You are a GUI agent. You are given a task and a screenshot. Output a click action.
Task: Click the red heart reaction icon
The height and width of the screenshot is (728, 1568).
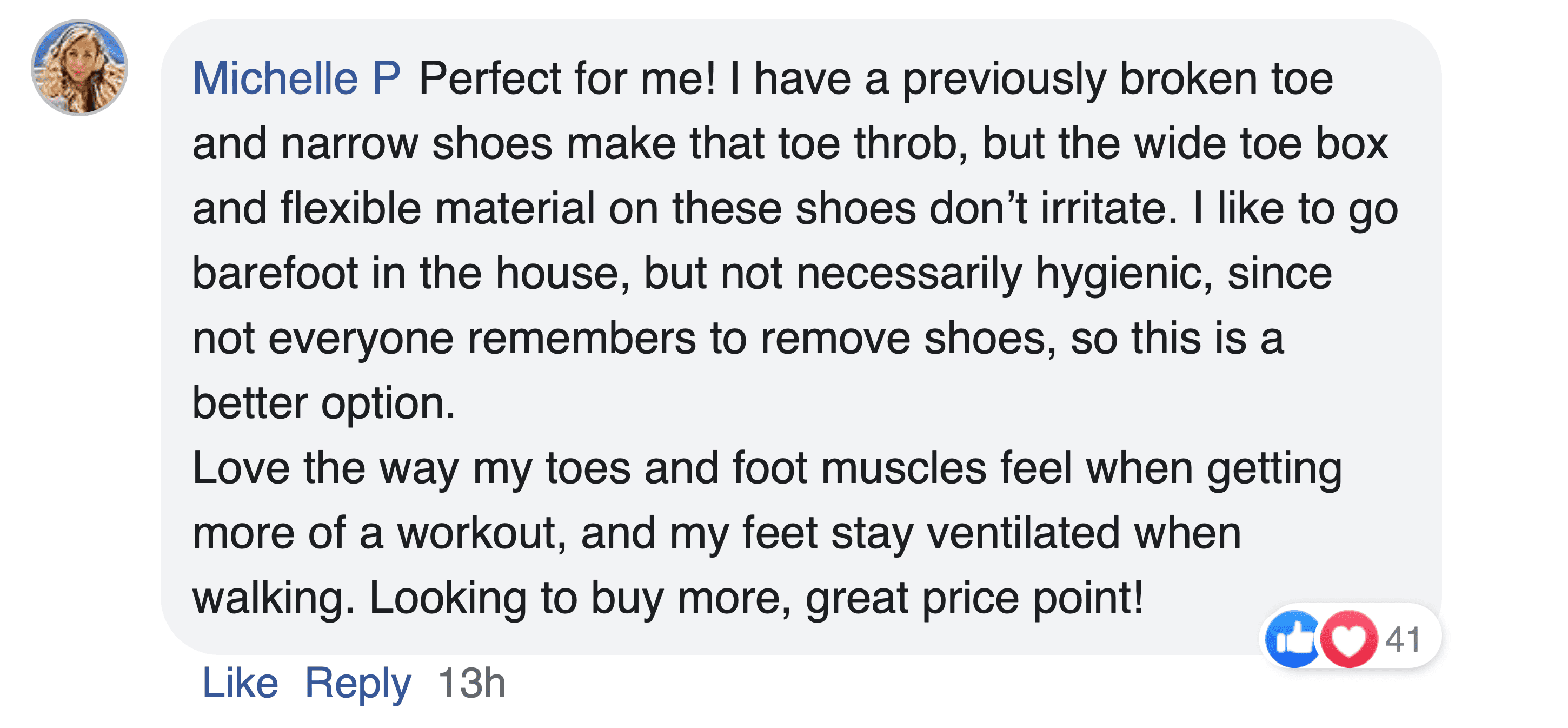[1349, 639]
